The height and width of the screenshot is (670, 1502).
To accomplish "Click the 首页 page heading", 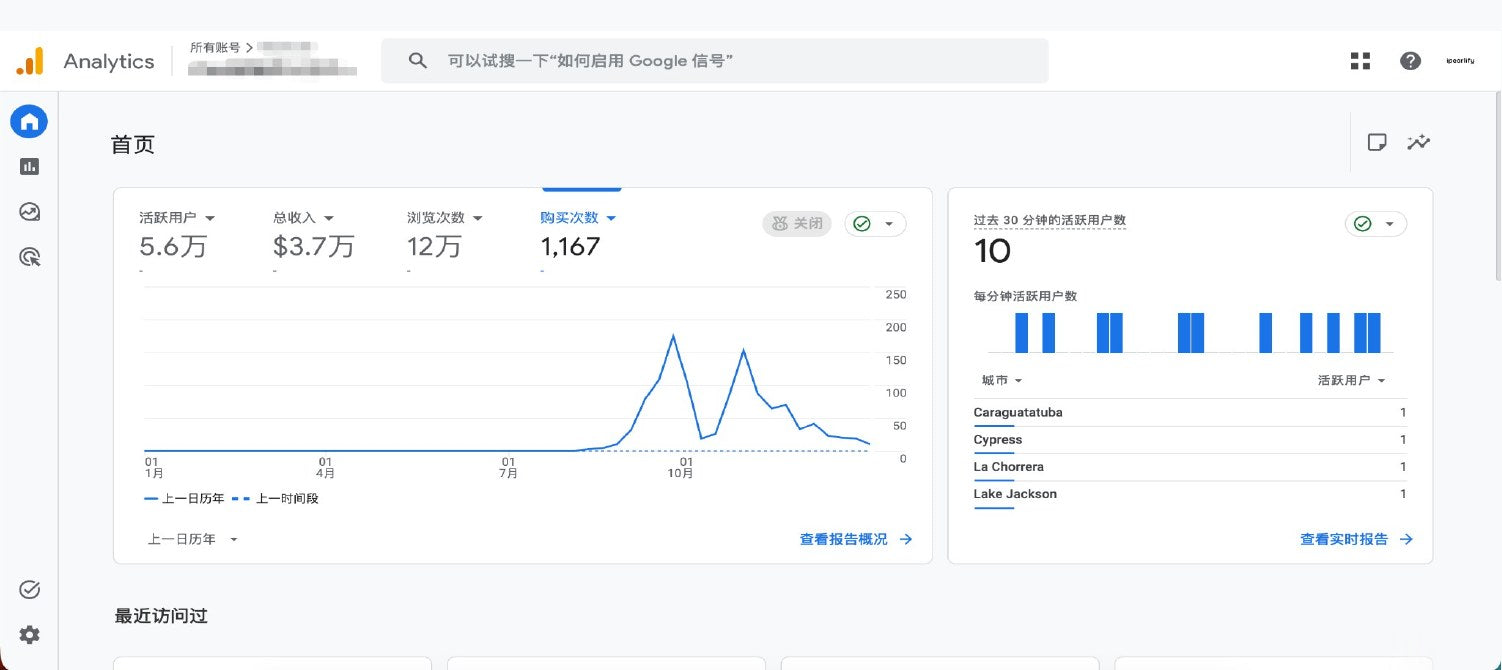I will 133,145.
